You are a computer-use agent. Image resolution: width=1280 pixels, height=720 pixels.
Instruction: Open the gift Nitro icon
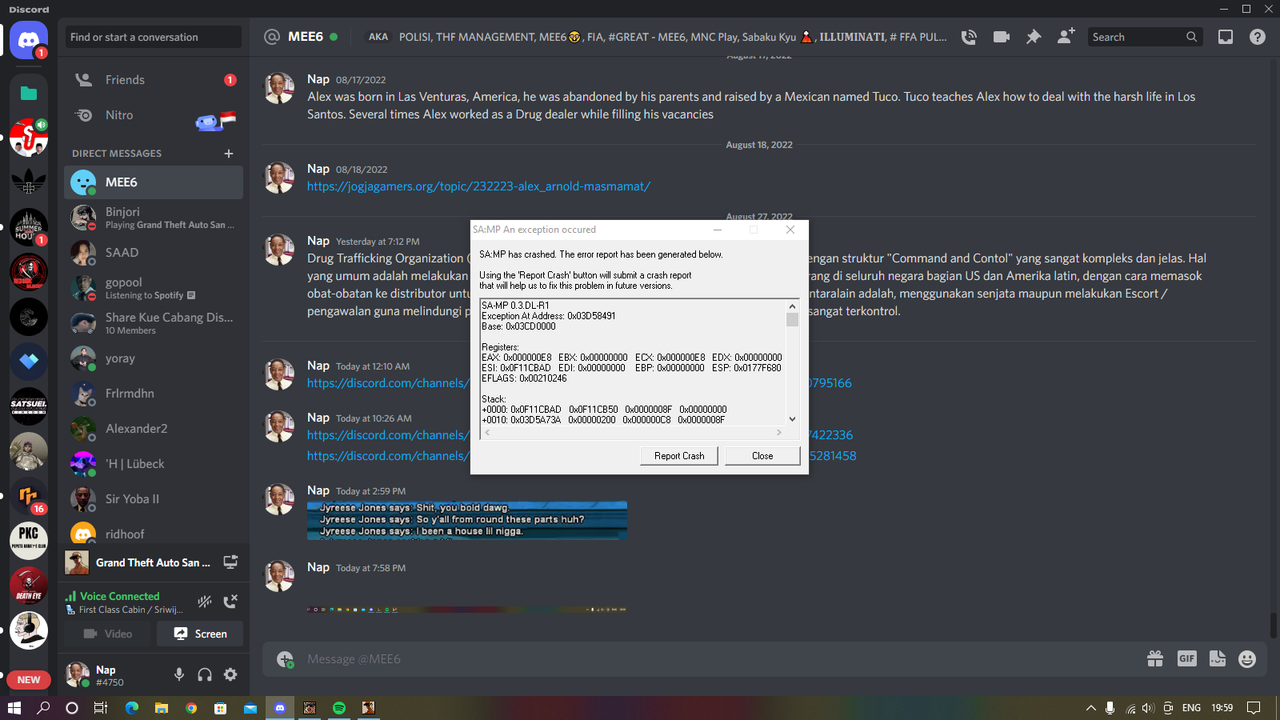tap(1155, 659)
